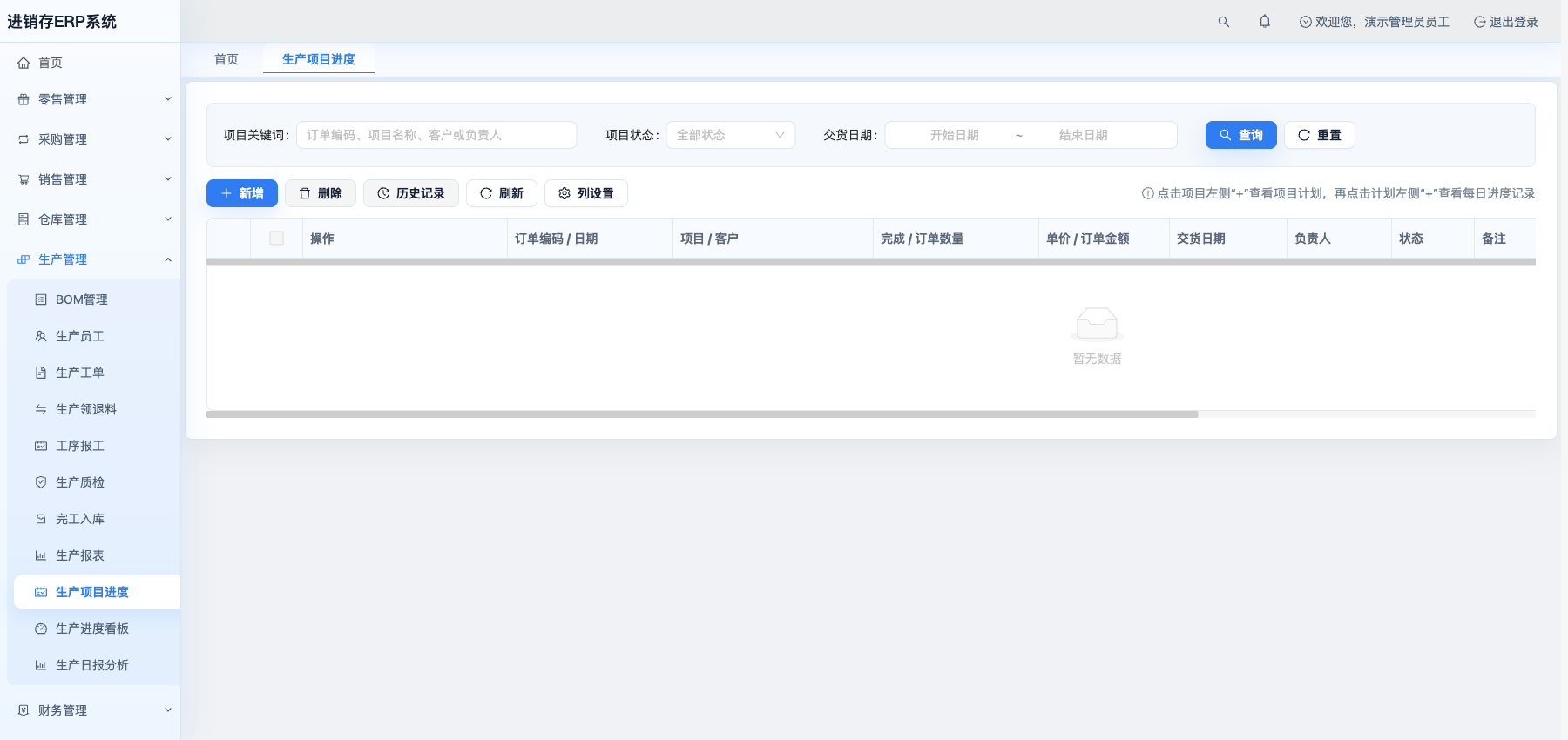Click the BOM管理 list icon
The width and height of the screenshot is (1568, 740).
pyautogui.click(x=41, y=299)
